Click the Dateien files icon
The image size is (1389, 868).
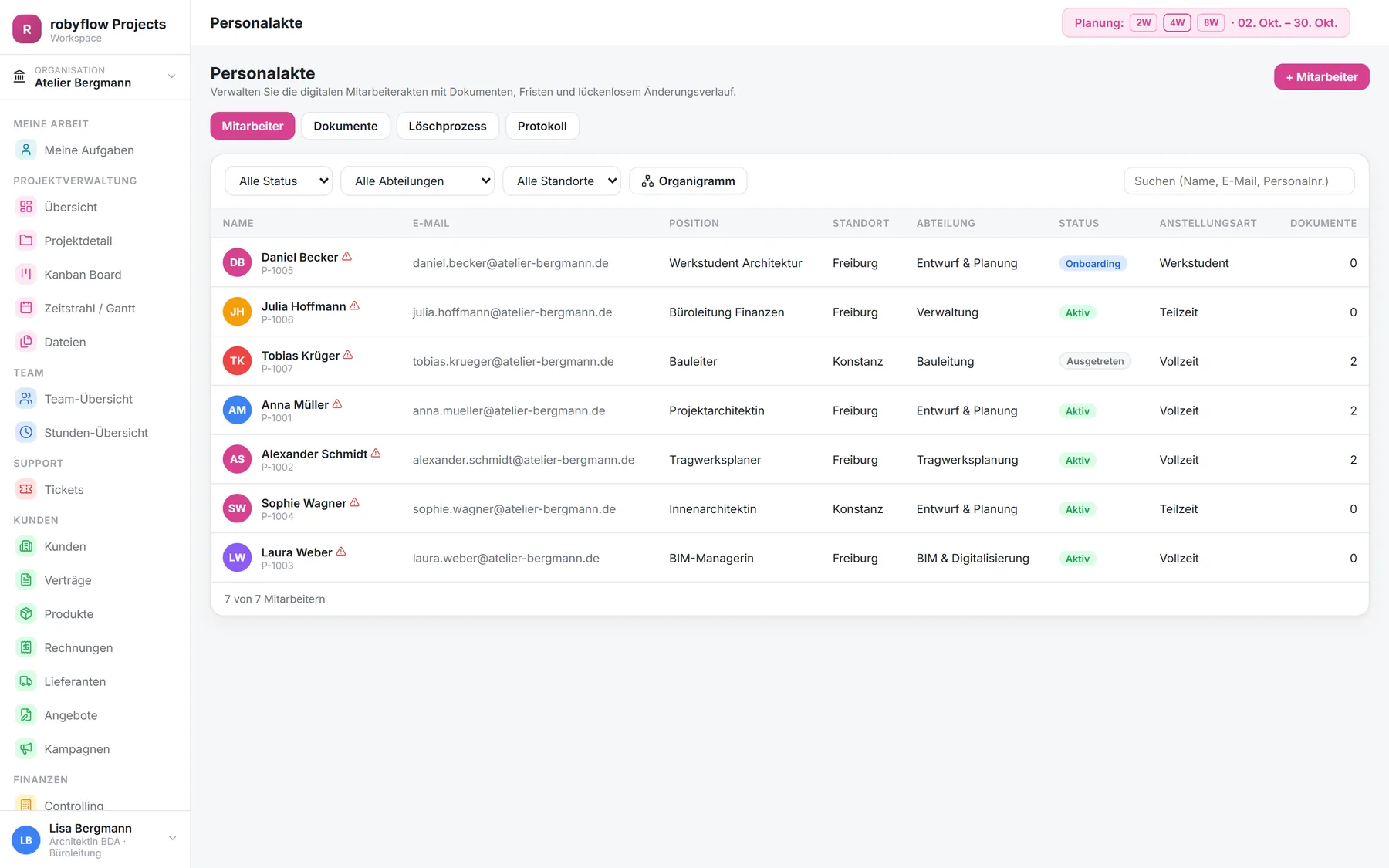26,342
